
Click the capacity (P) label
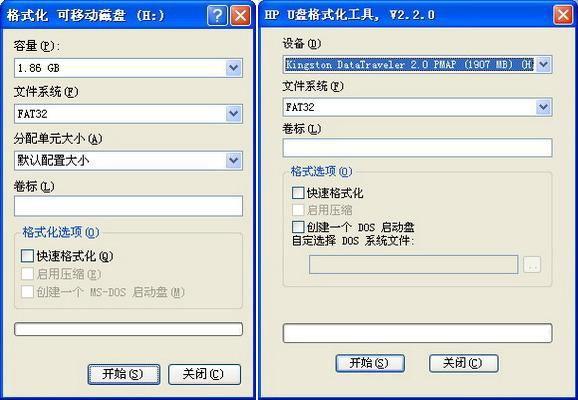coord(37,46)
